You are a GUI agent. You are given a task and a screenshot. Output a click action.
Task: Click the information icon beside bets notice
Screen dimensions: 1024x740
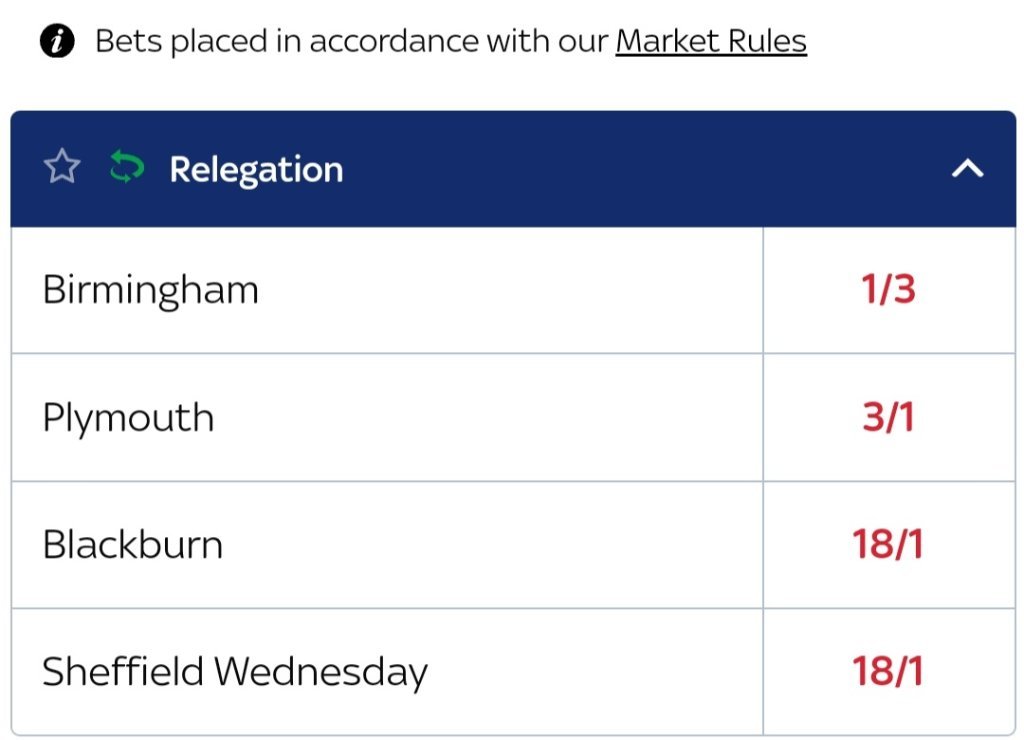pyautogui.click(x=57, y=42)
